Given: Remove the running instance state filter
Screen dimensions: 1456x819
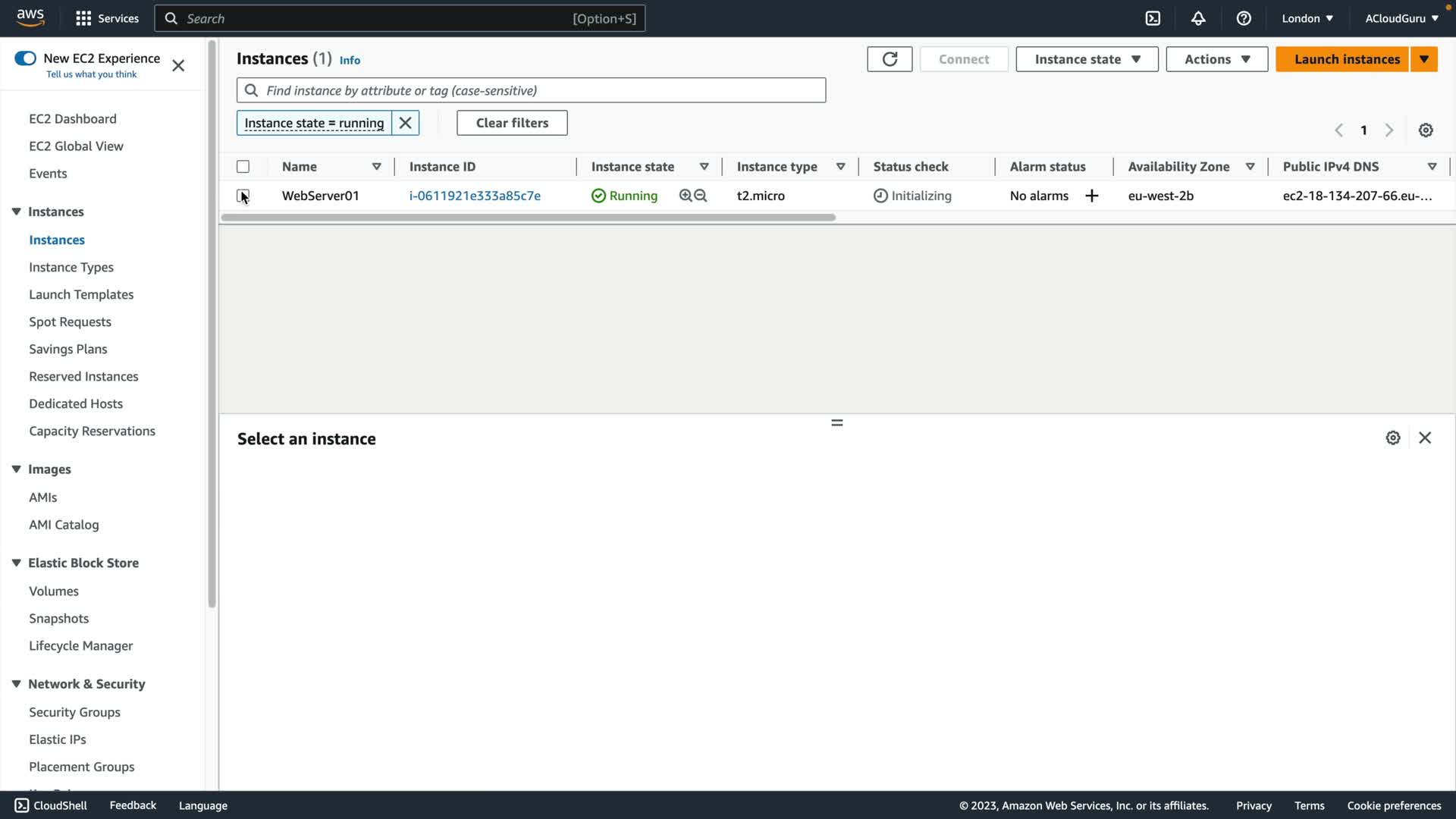Looking at the screenshot, I should click(x=406, y=123).
